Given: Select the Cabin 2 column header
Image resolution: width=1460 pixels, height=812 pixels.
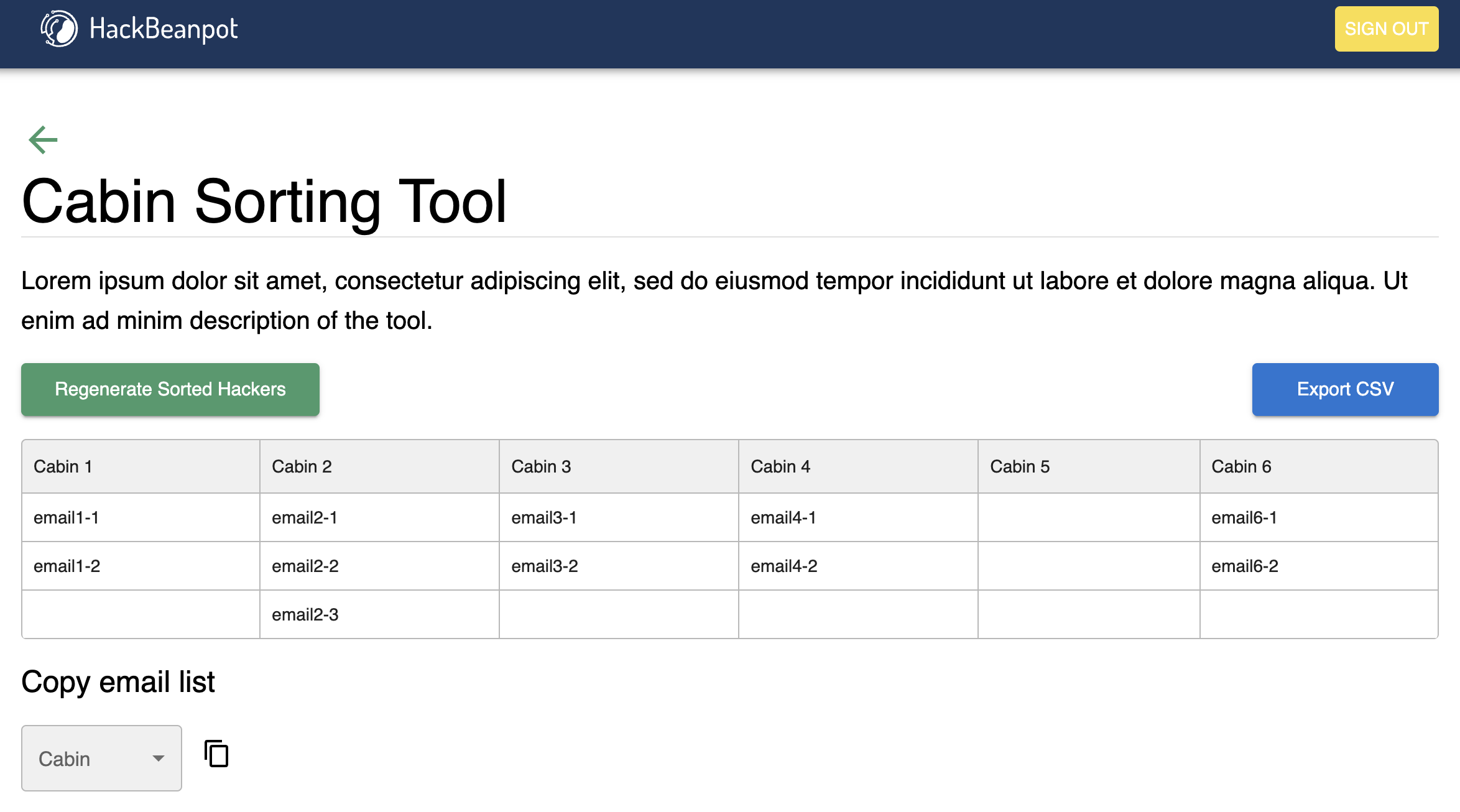Looking at the screenshot, I should 302,466.
